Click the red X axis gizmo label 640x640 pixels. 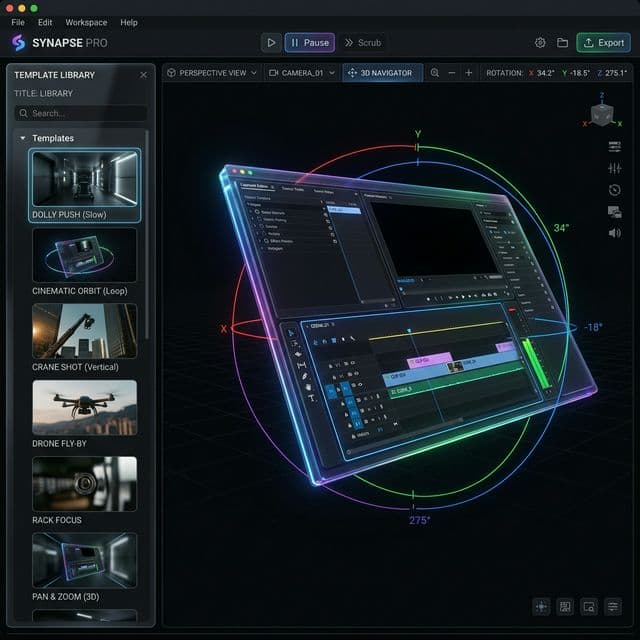point(224,329)
